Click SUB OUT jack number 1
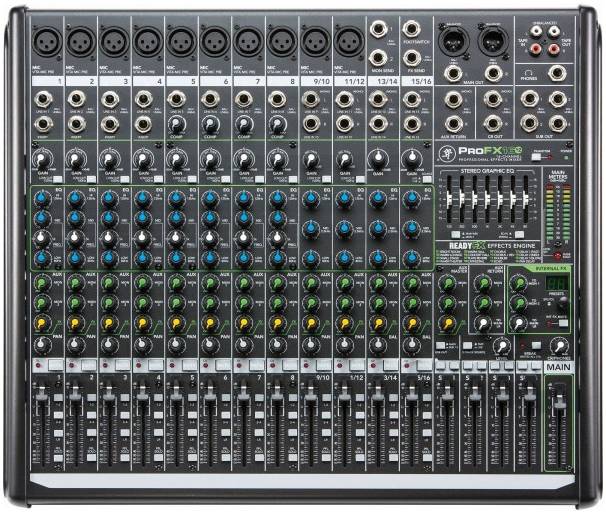The height and width of the screenshot is (514, 606). 529,100
